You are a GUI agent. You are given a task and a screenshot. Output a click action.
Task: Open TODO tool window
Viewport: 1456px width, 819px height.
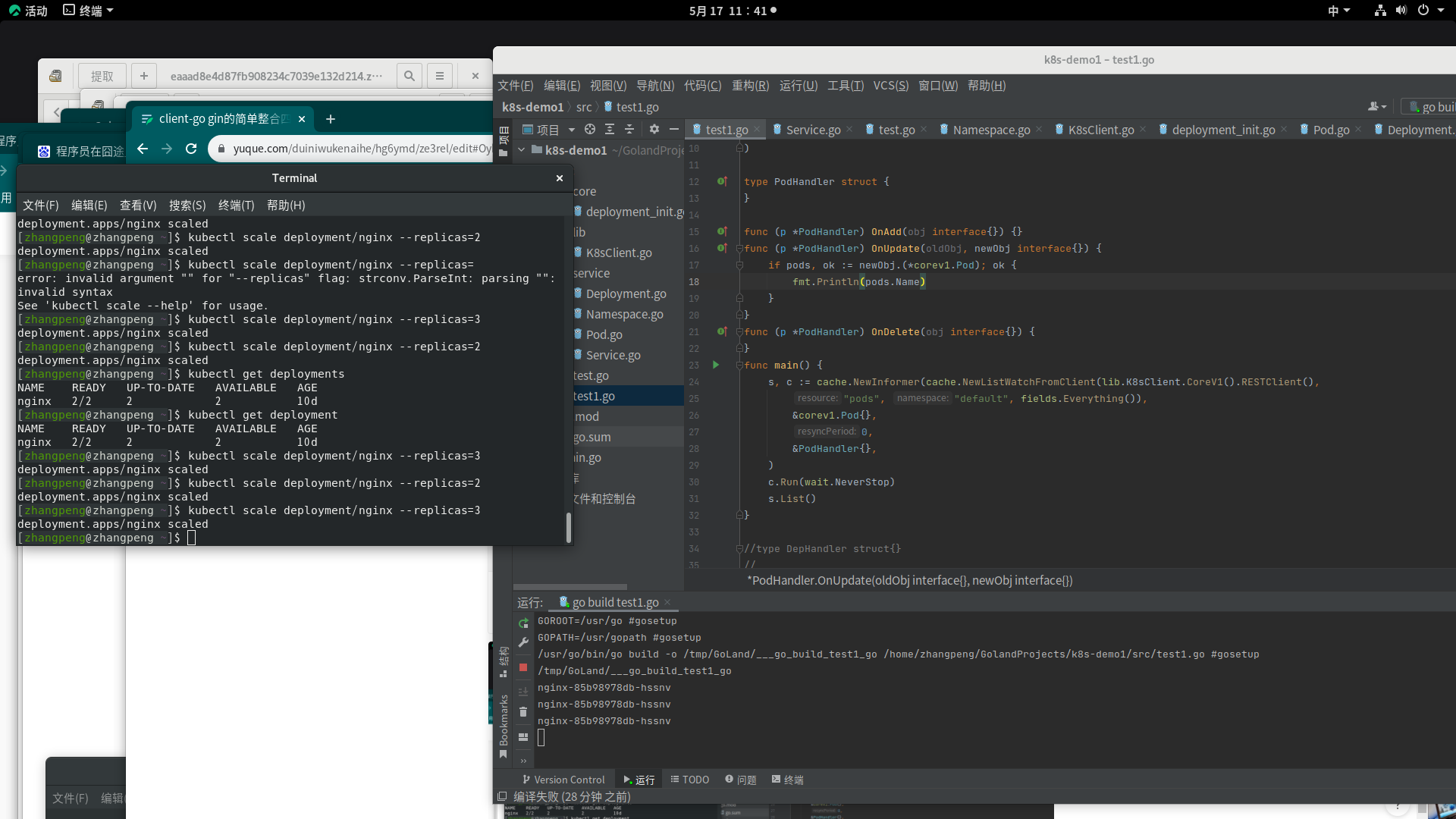pos(690,780)
